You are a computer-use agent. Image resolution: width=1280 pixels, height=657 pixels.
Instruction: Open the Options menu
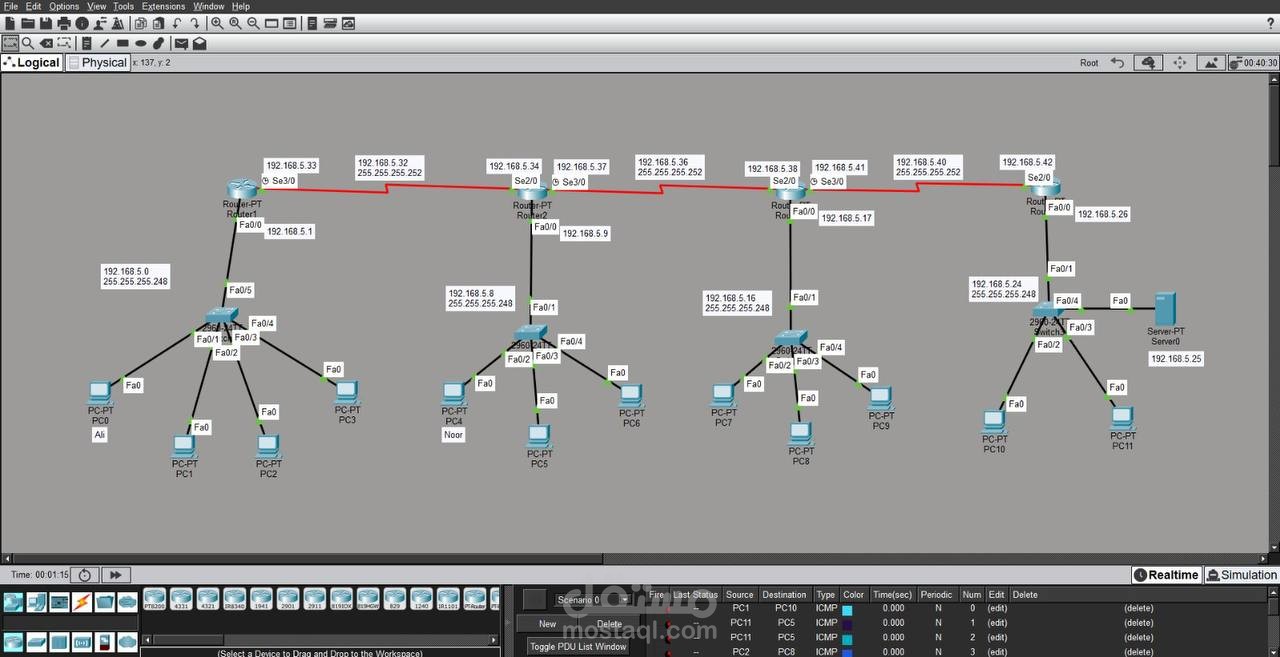coord(62,6)
